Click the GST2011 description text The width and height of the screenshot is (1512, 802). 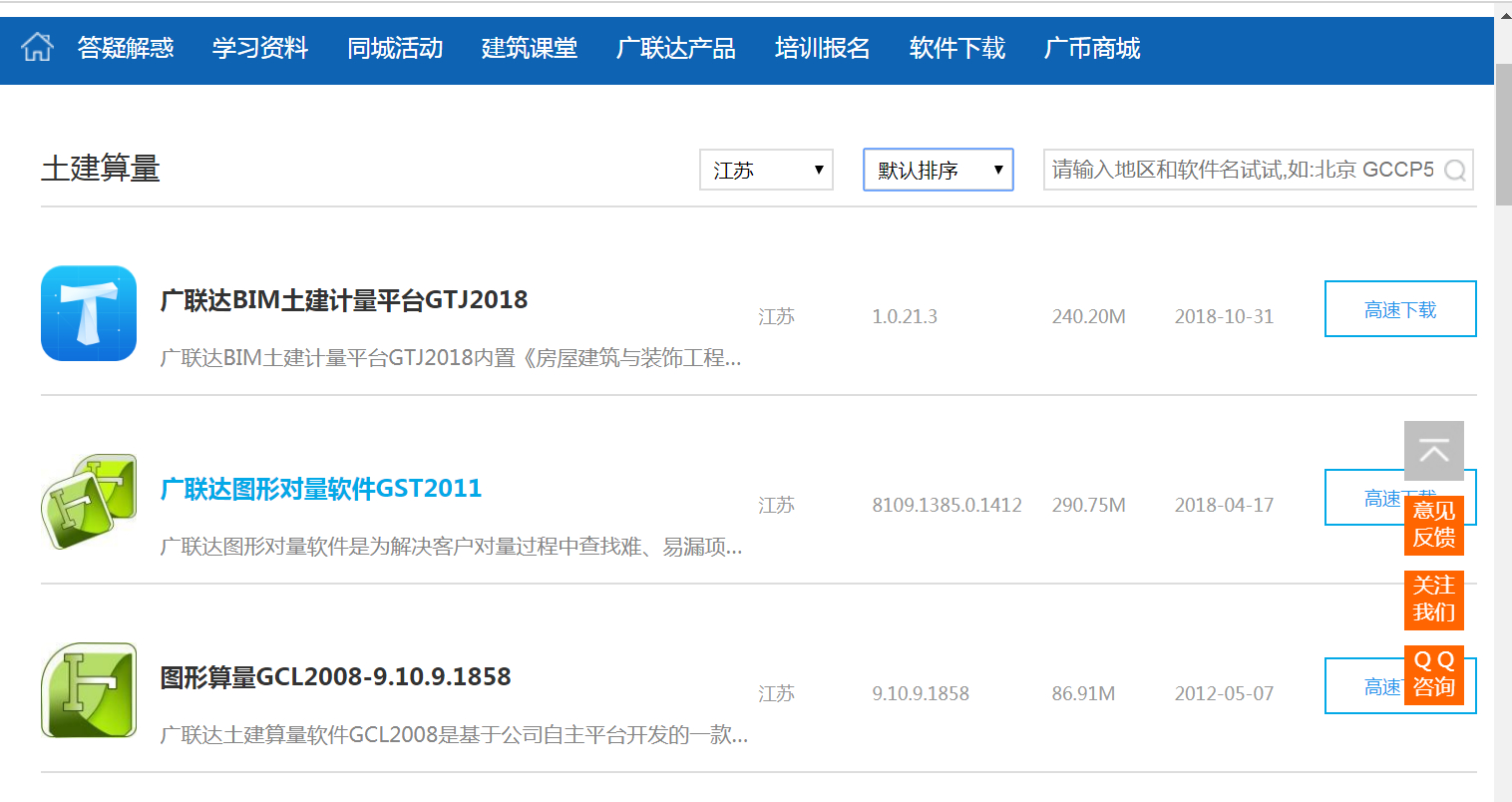coord(451,547)
